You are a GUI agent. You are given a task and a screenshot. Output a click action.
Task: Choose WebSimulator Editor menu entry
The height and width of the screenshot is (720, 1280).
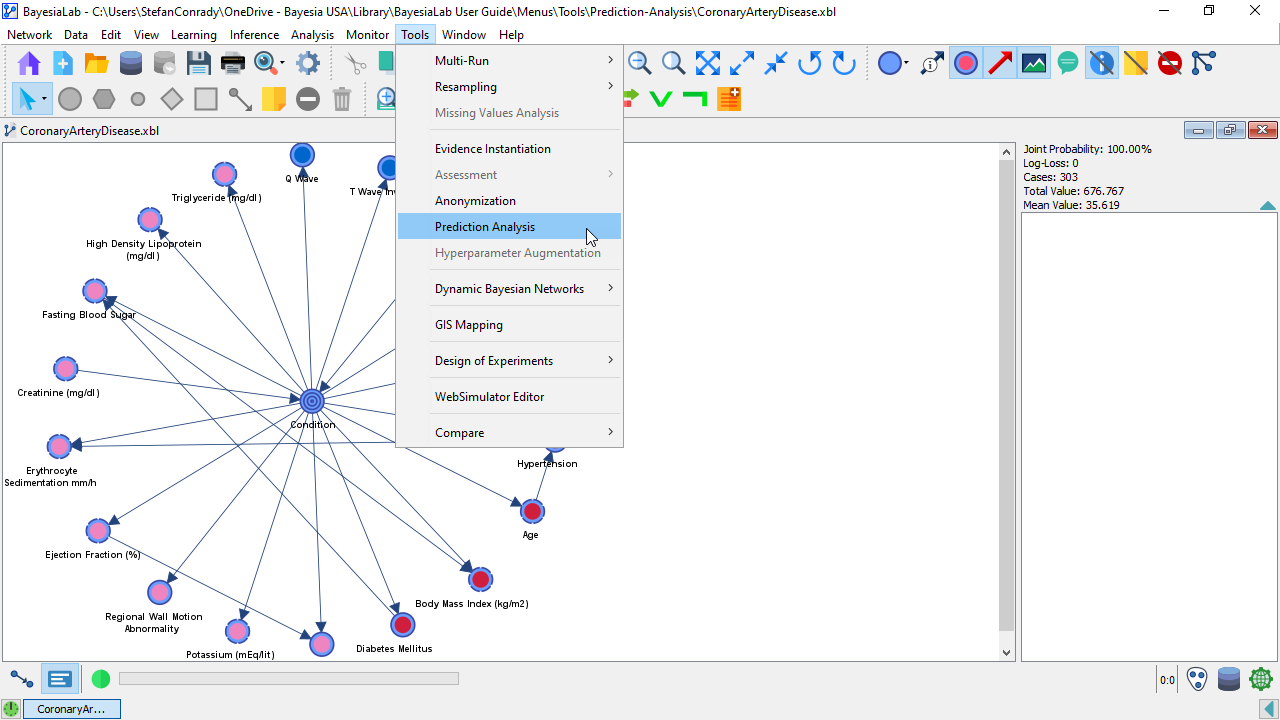coord(509,397)
